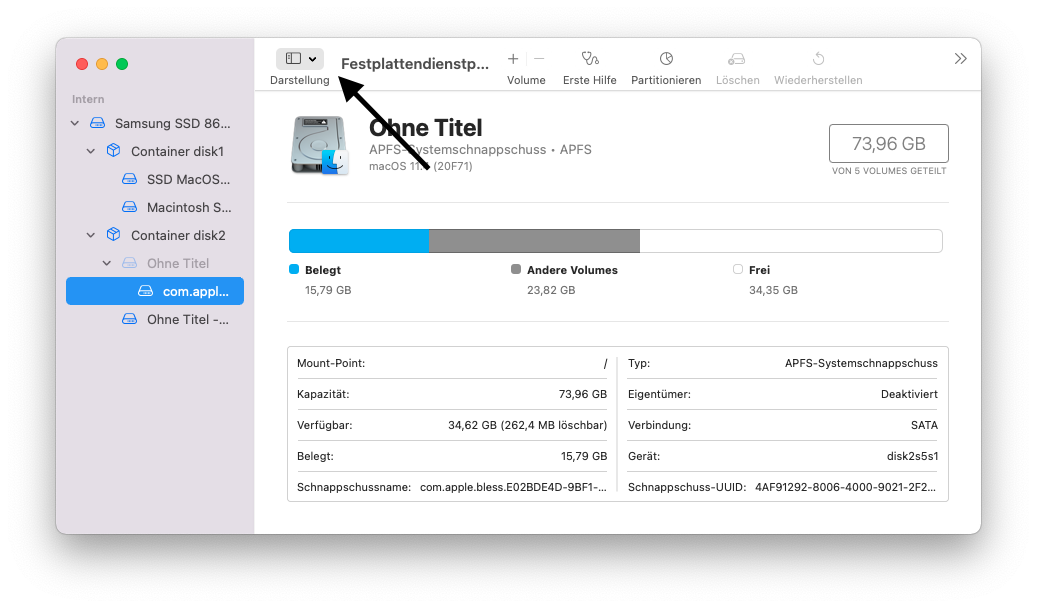This screenshot has width=1037, height=608.
Task: Remove a volume with the minus icon
Action: (x=539, y=59)
